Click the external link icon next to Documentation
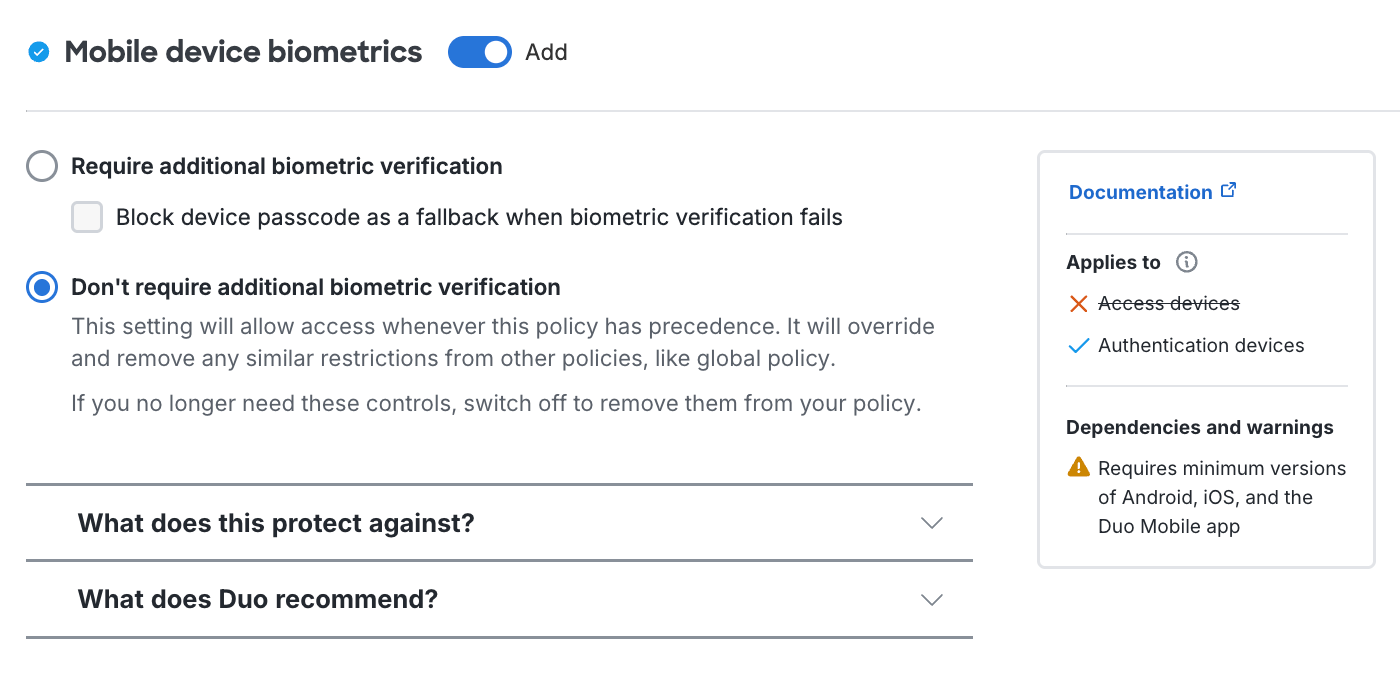 pos(1229,189)
